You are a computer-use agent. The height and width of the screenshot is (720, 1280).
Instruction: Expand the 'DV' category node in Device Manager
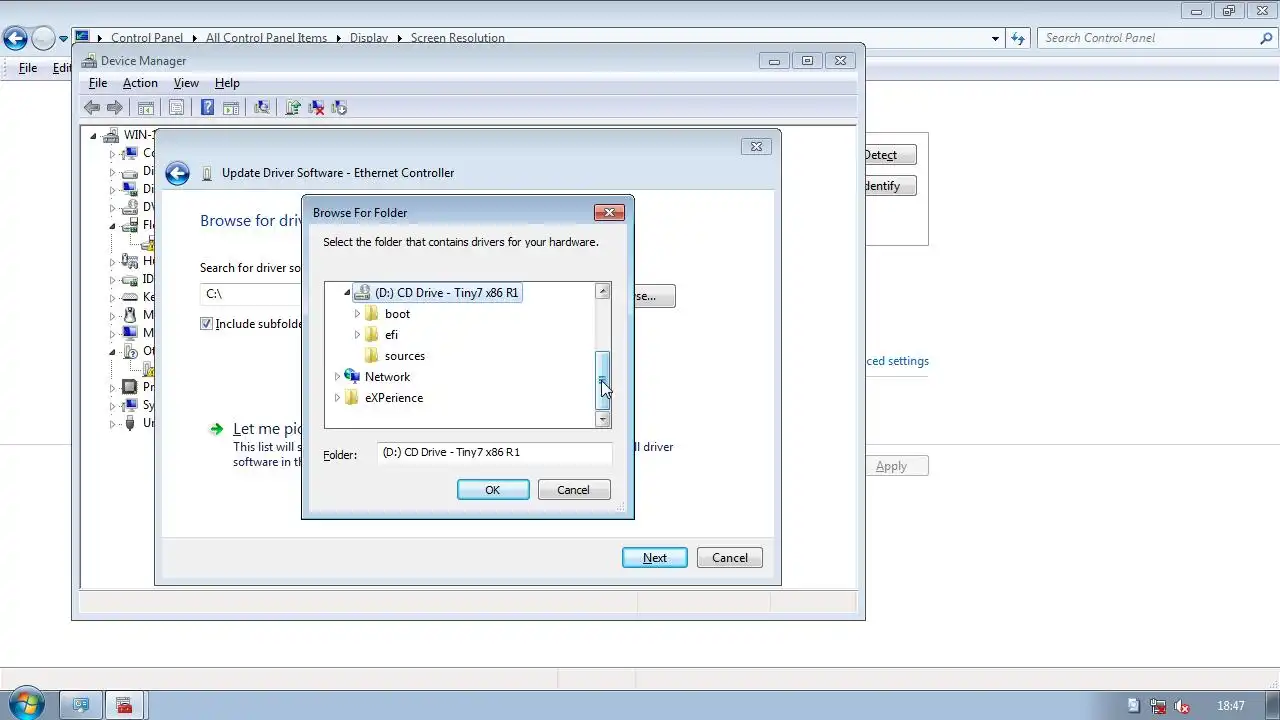click(112, 207)
